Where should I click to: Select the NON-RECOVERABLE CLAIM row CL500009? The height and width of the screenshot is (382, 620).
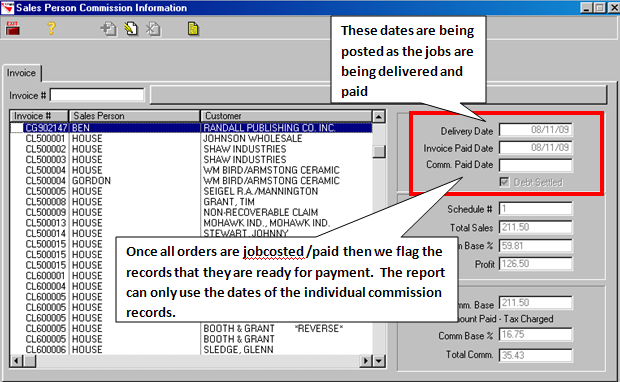(191, 212)
